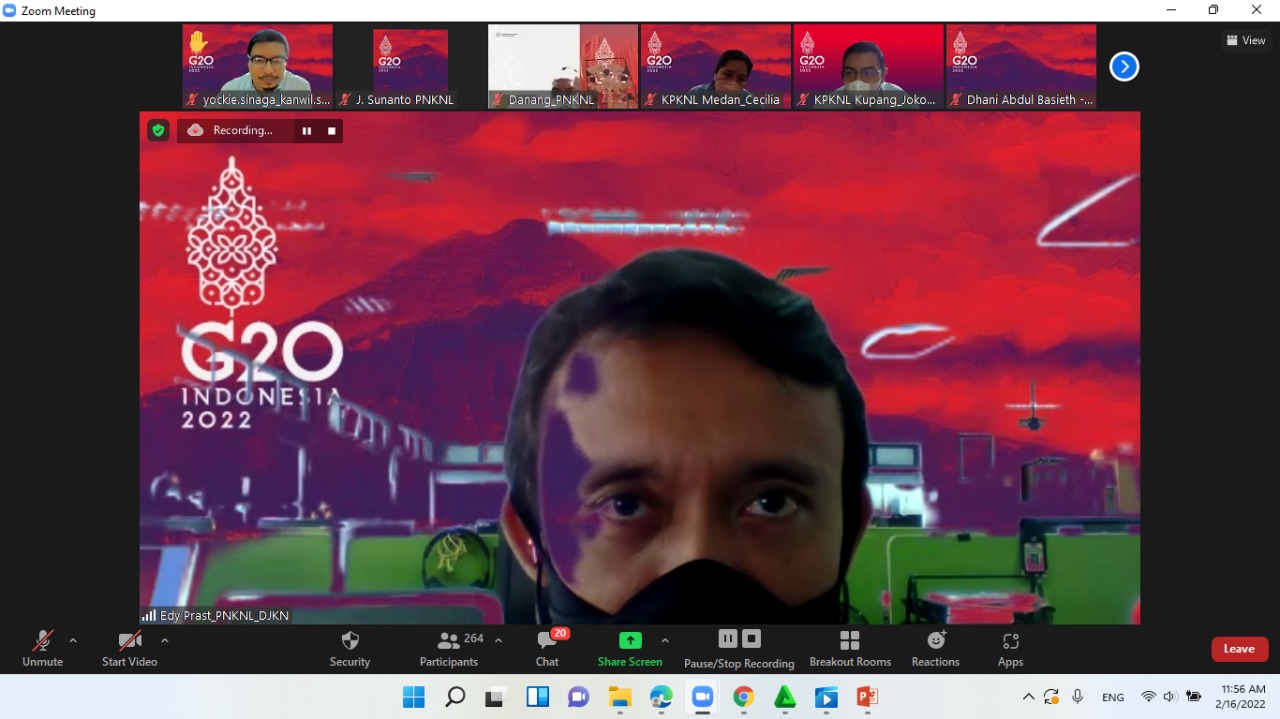Stop recording using the top indicator square
The width and height of the screenshot is (1280, 719).
click(332, 131)
